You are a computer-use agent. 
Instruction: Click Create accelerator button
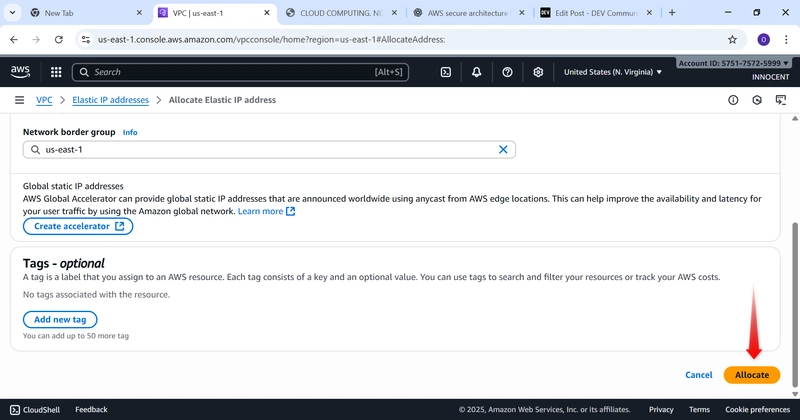[78, 226]
